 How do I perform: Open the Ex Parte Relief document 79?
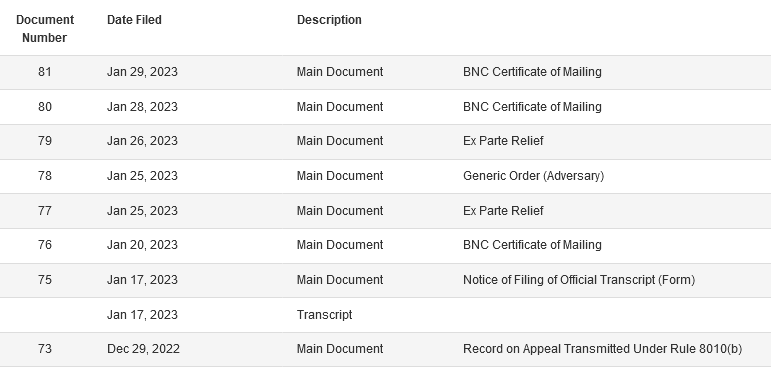(503, 141)
